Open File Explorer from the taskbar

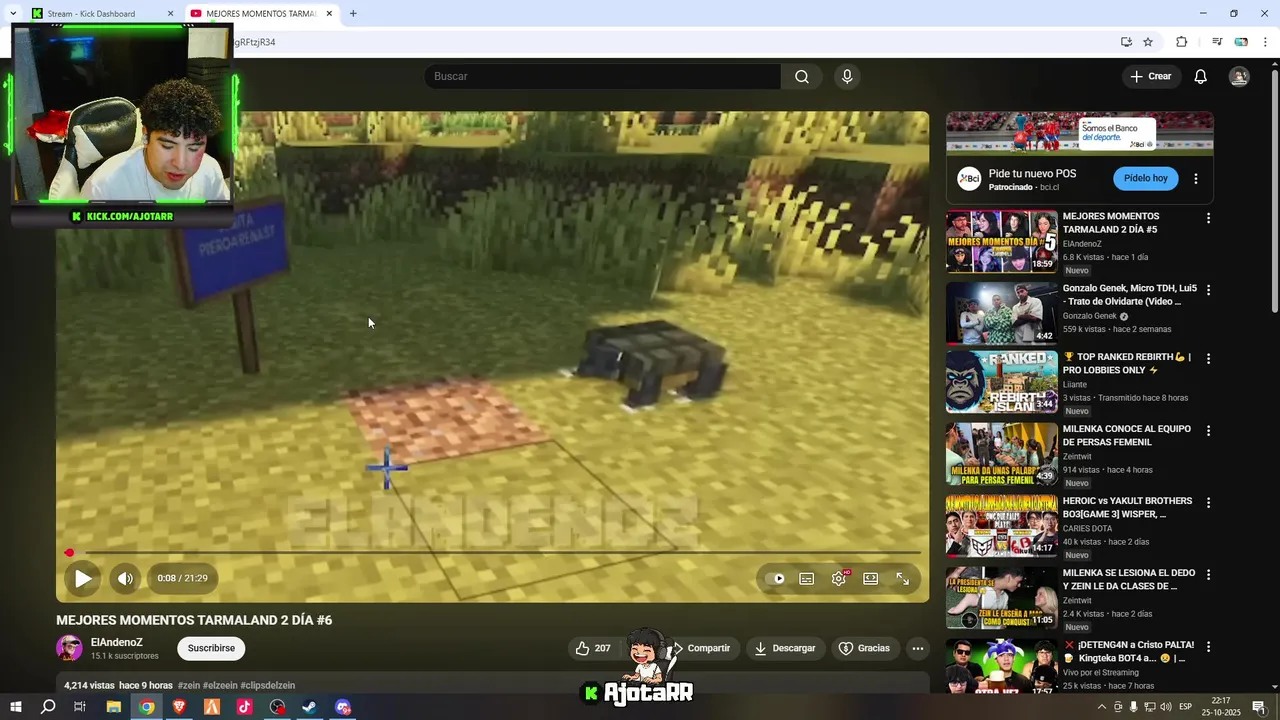(x=114, y=707)
